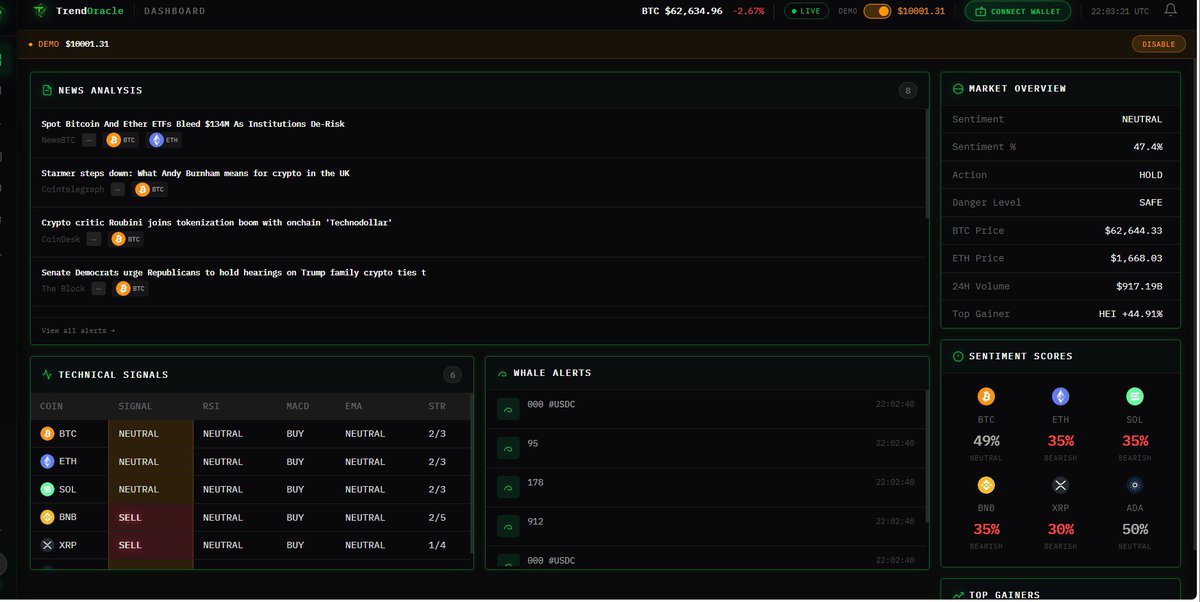Click the DASHBOARD label in header

pos(175,11)
